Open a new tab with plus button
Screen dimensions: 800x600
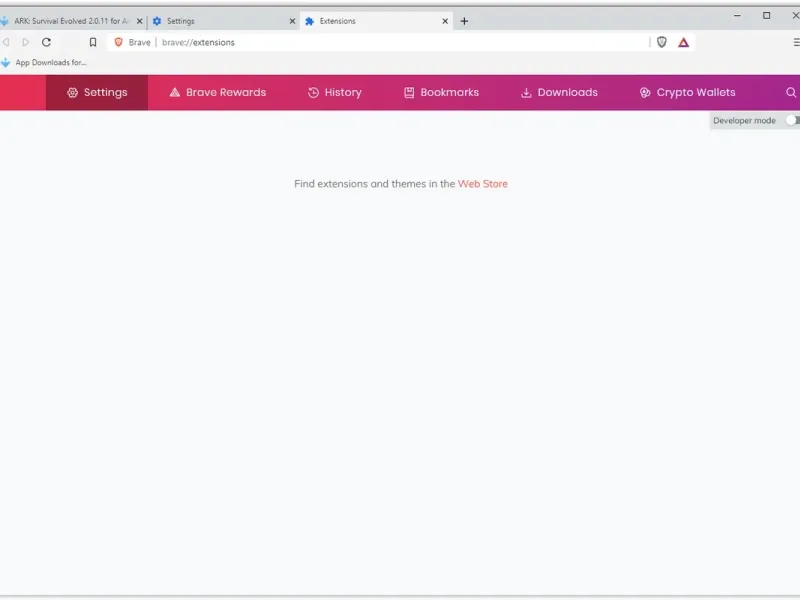(464, 21)
